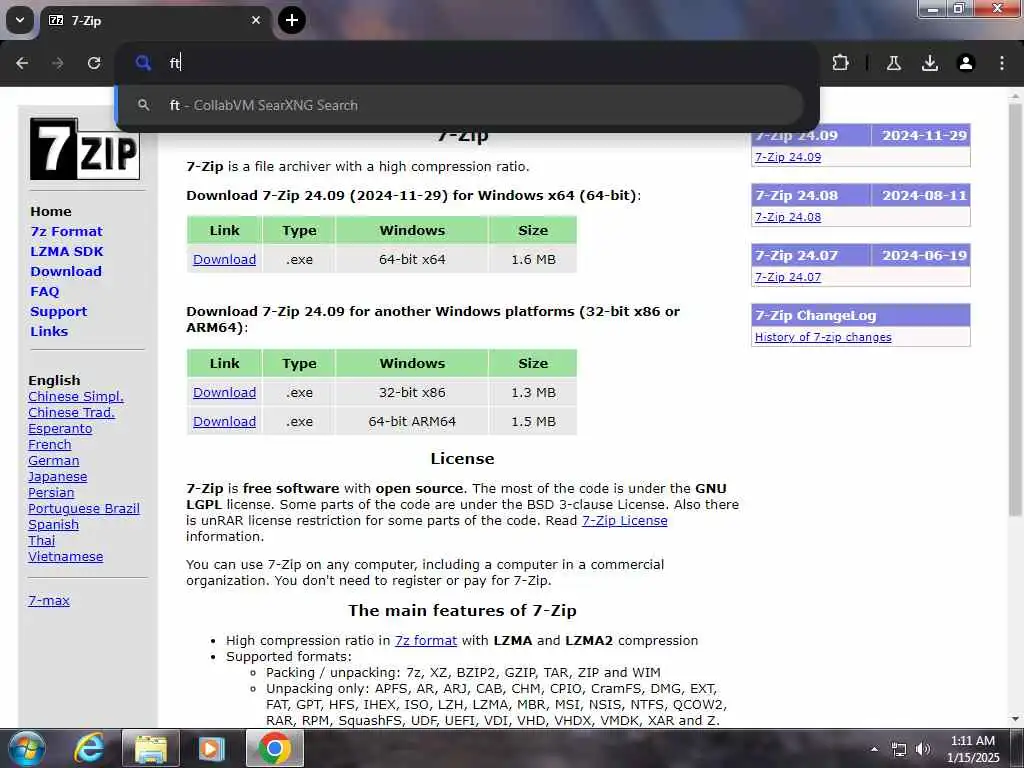Open the FAQ page
This screenshot has width=1024, height=768.
click(44, 291)
